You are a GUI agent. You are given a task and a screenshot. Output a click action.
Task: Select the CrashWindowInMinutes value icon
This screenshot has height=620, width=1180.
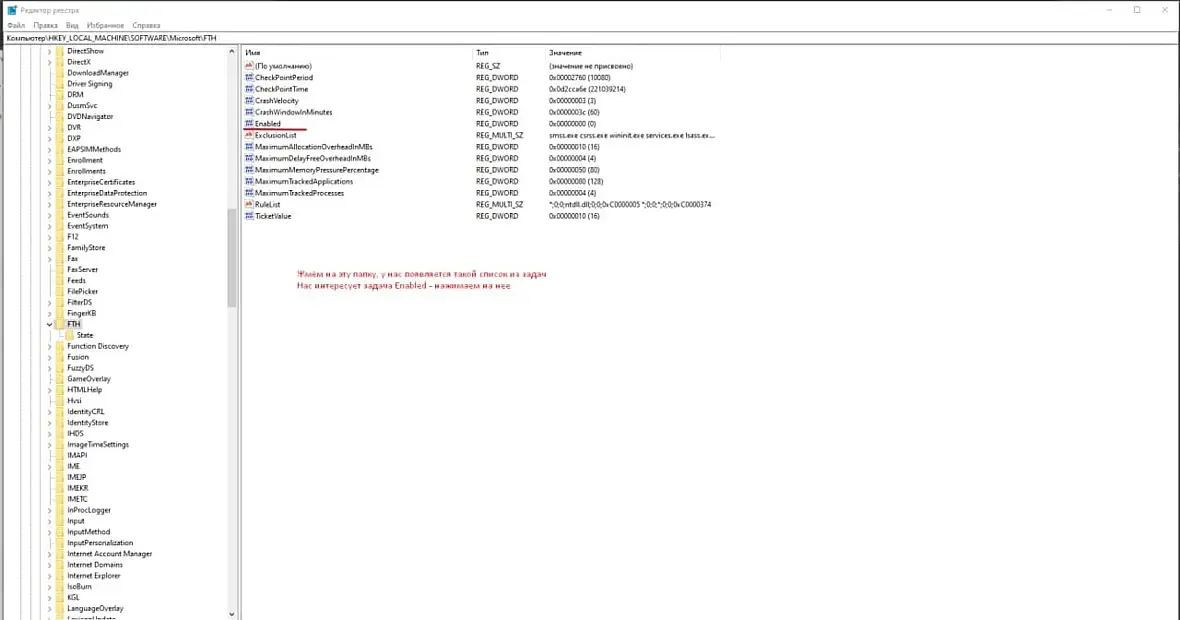pos(249,112)
